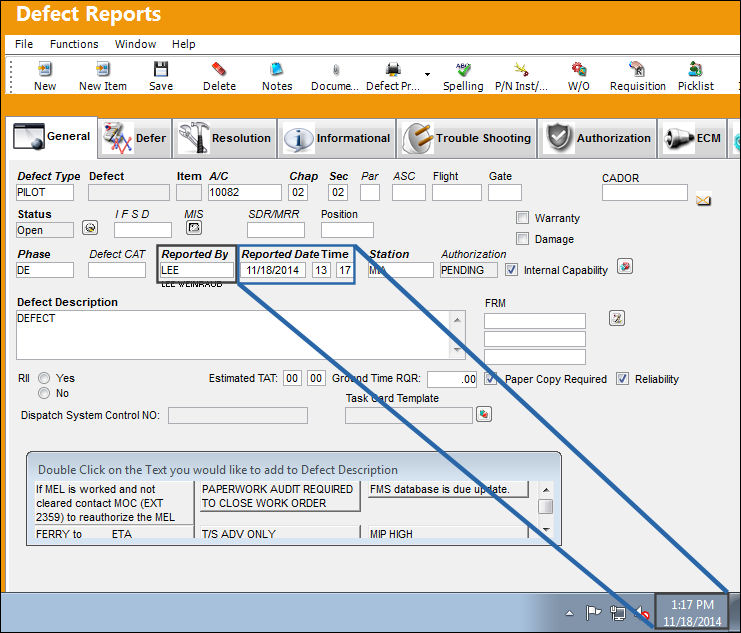Show hidden tray icons arrow
This screenshot has height=633, width=741.
(569, 613)
